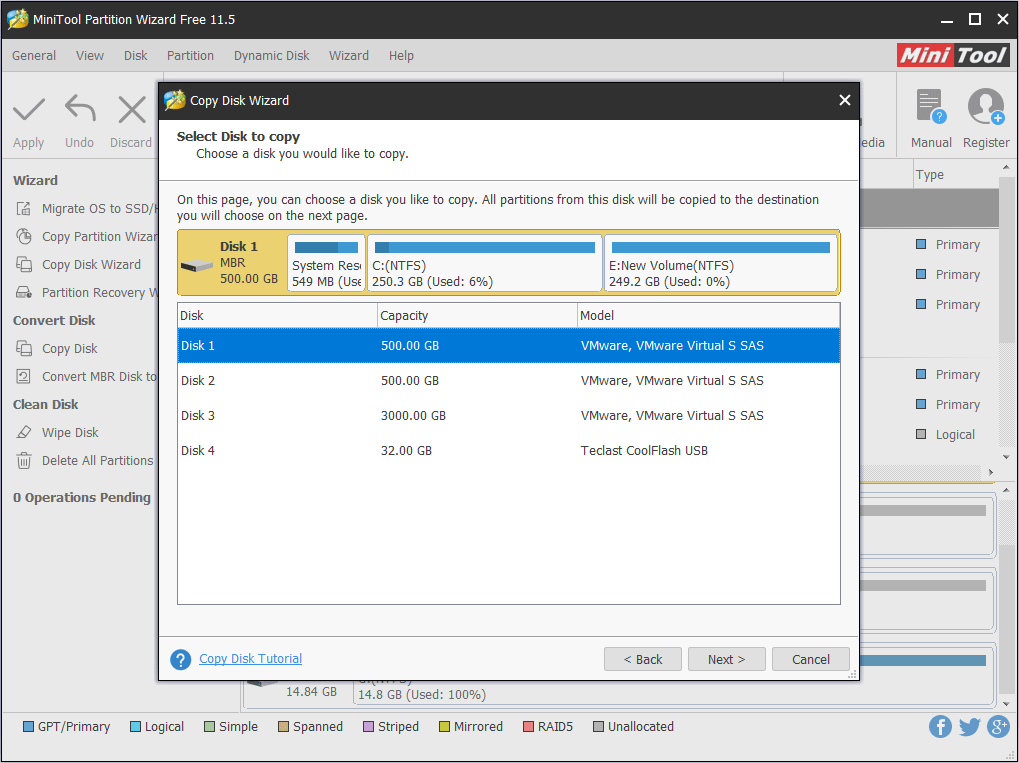The height and width of the screenshot is (763, 1019).
Task: Open the Help menu
Action: tap(401, 56)
